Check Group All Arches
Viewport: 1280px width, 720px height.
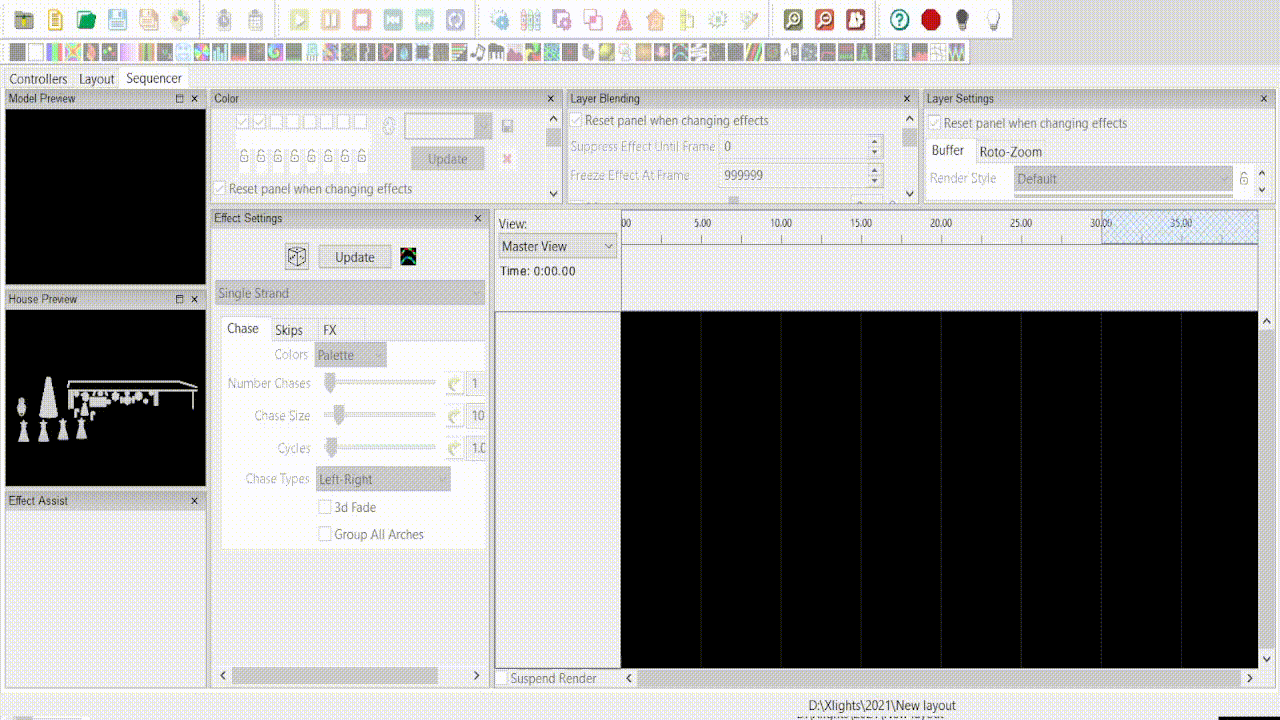pyautogui.click(x=324, y=534)
